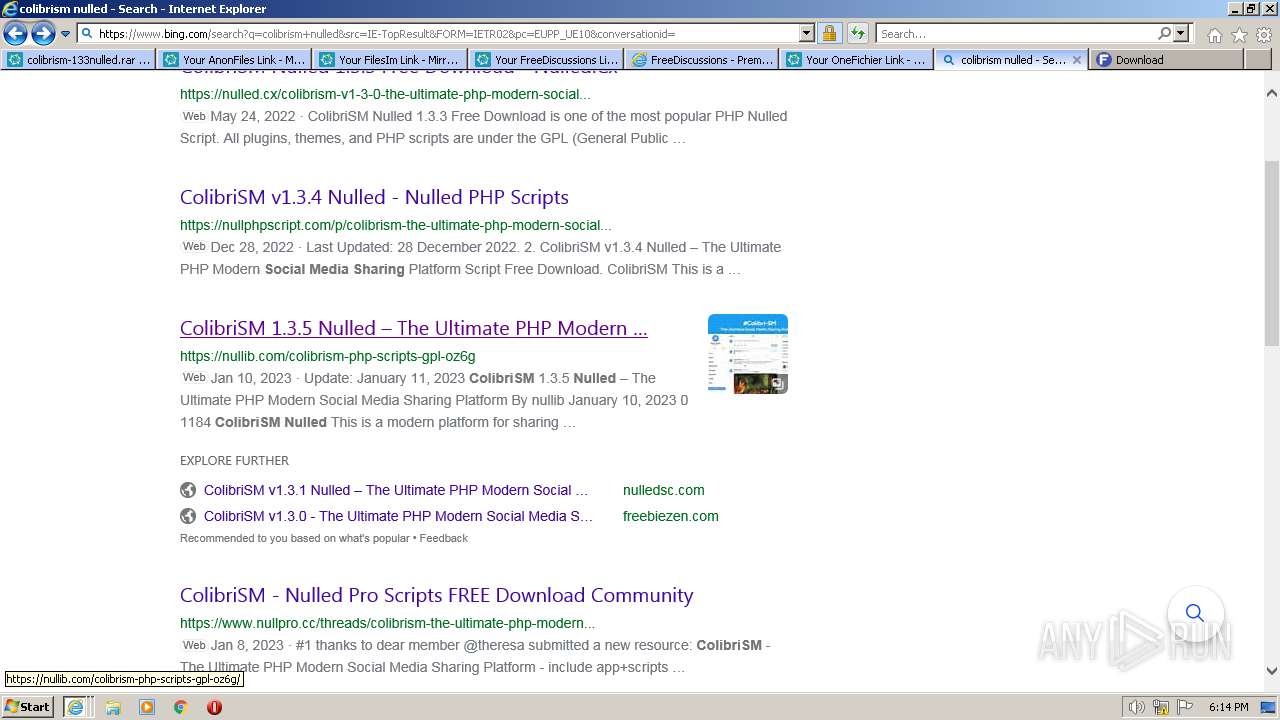Viewport: 1280px width, 720px height.
Task: Click globe icon beside ColibriSM v1.3.0 link
Action: tap(188, 516)
